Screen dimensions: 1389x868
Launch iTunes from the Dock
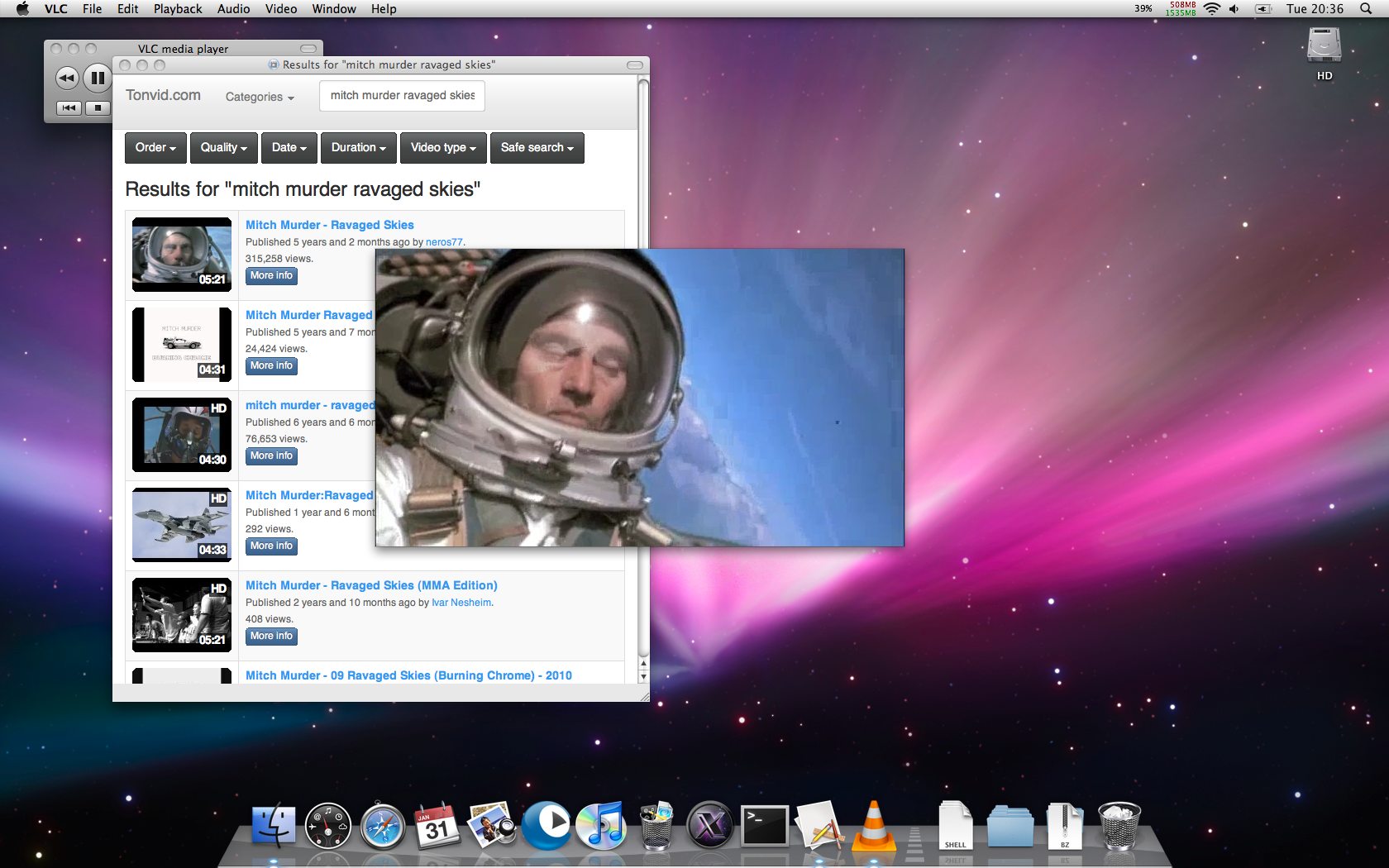(x=601, y=825)
